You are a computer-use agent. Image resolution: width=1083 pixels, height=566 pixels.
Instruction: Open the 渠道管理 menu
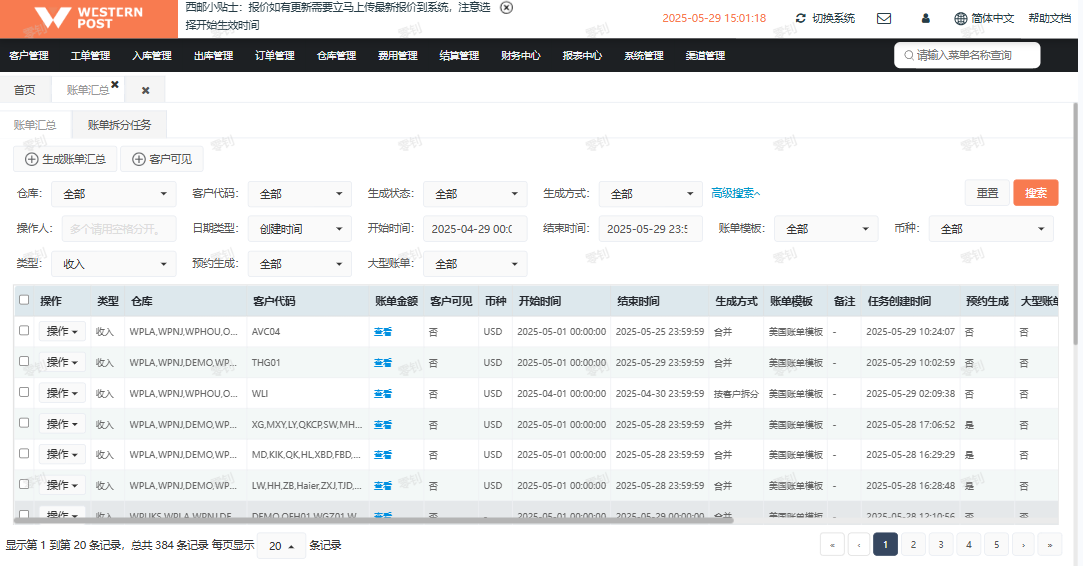click(x=705, y=55)
